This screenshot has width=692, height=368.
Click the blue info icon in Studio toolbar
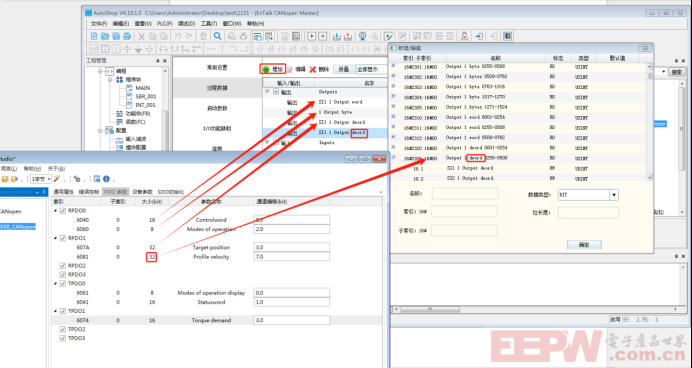pyautogui.click(x=106, y=179)
